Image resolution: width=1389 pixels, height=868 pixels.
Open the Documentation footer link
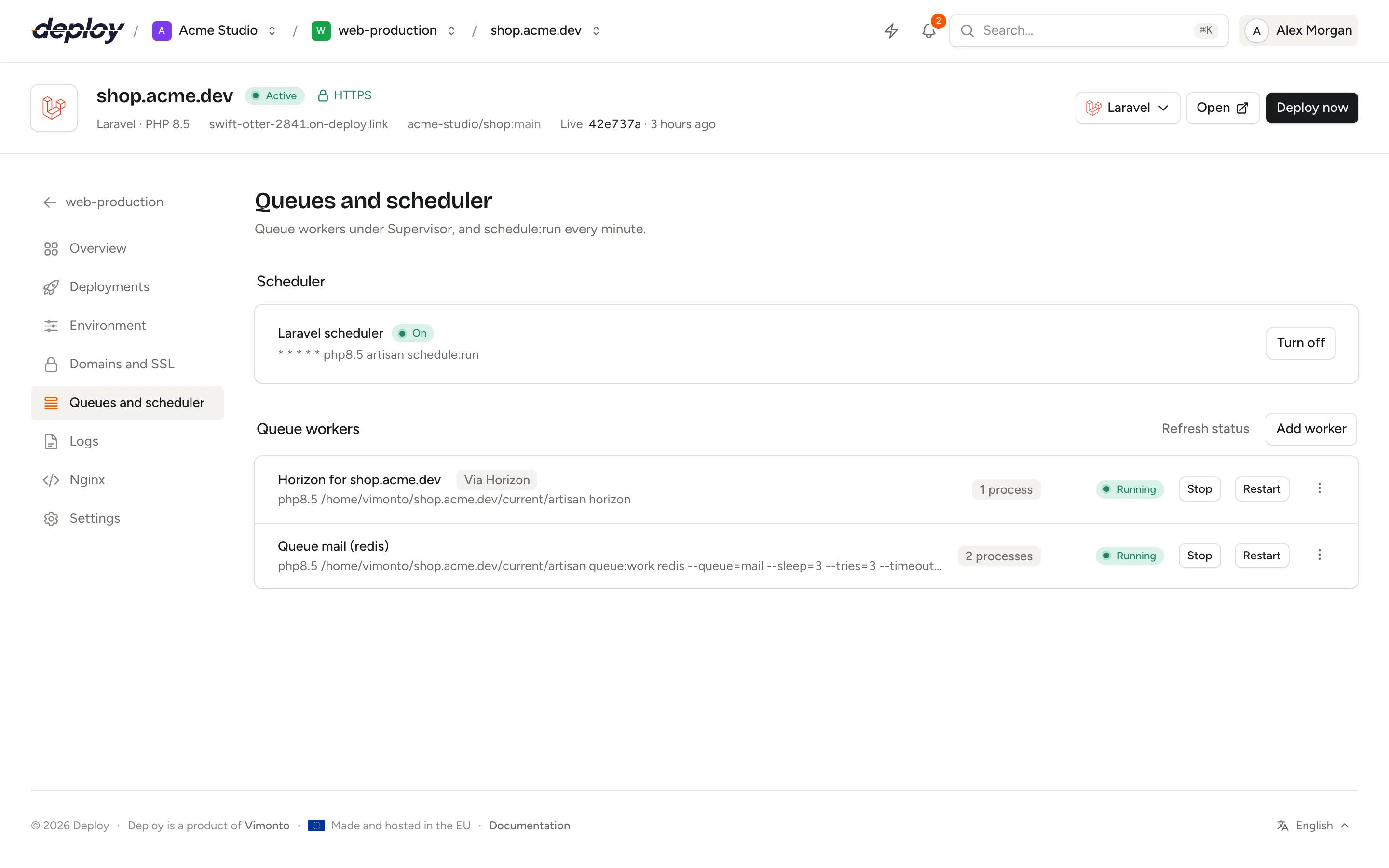(x=529, y=826)
